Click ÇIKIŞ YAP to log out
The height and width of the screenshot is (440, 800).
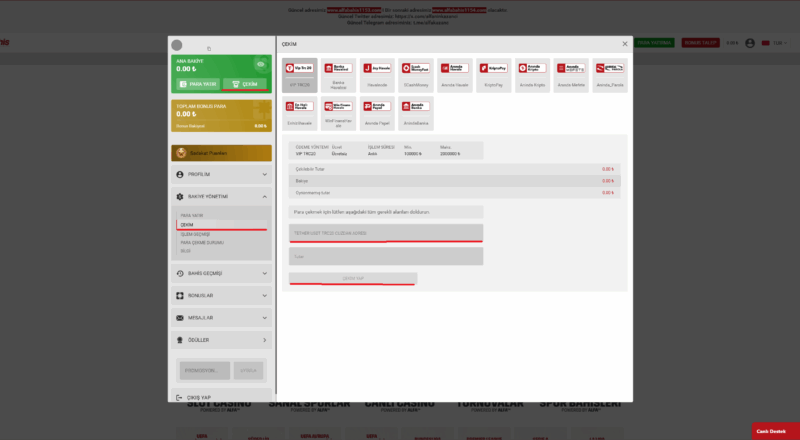click(x=221, y=398)
